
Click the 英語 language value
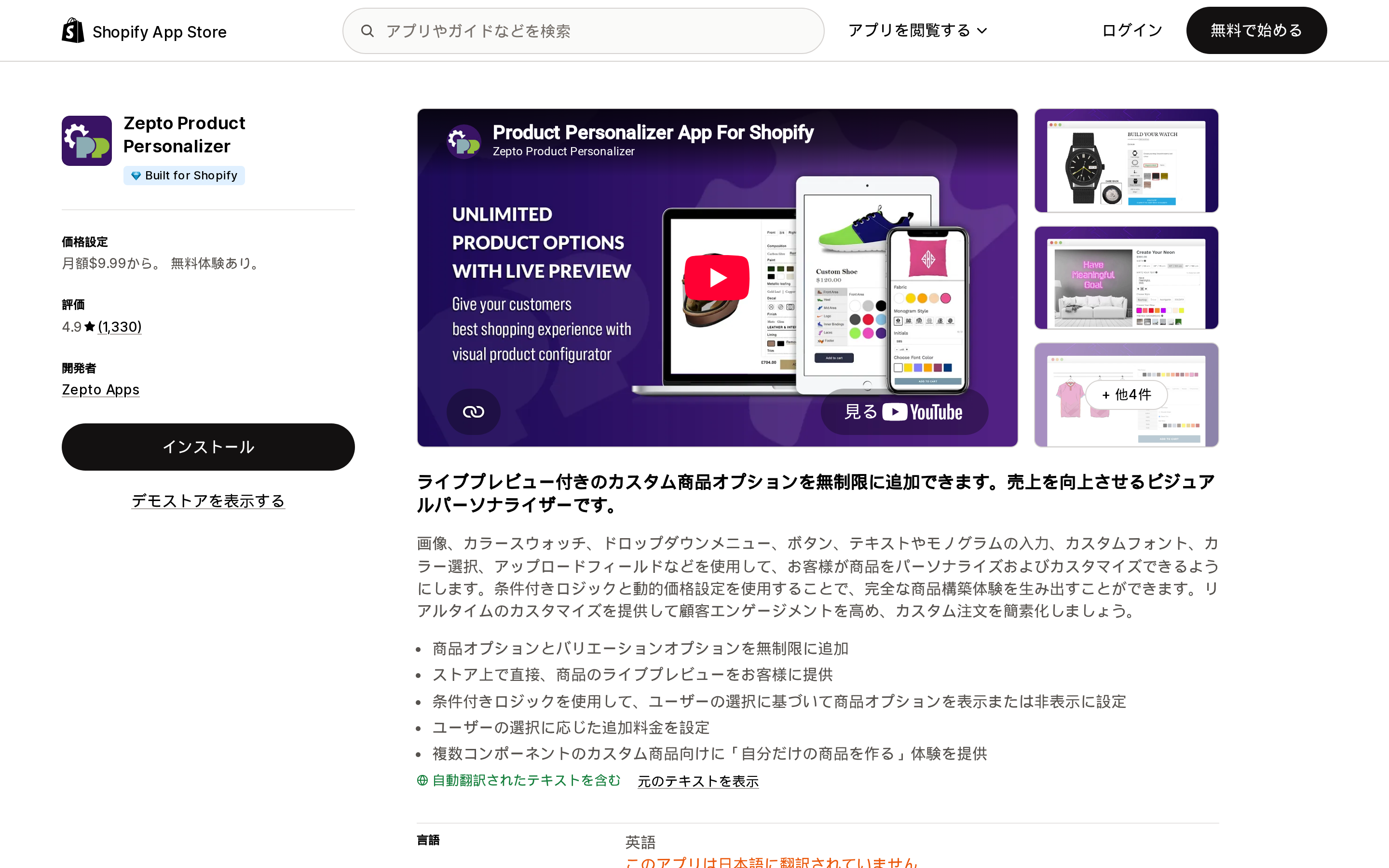640,842
